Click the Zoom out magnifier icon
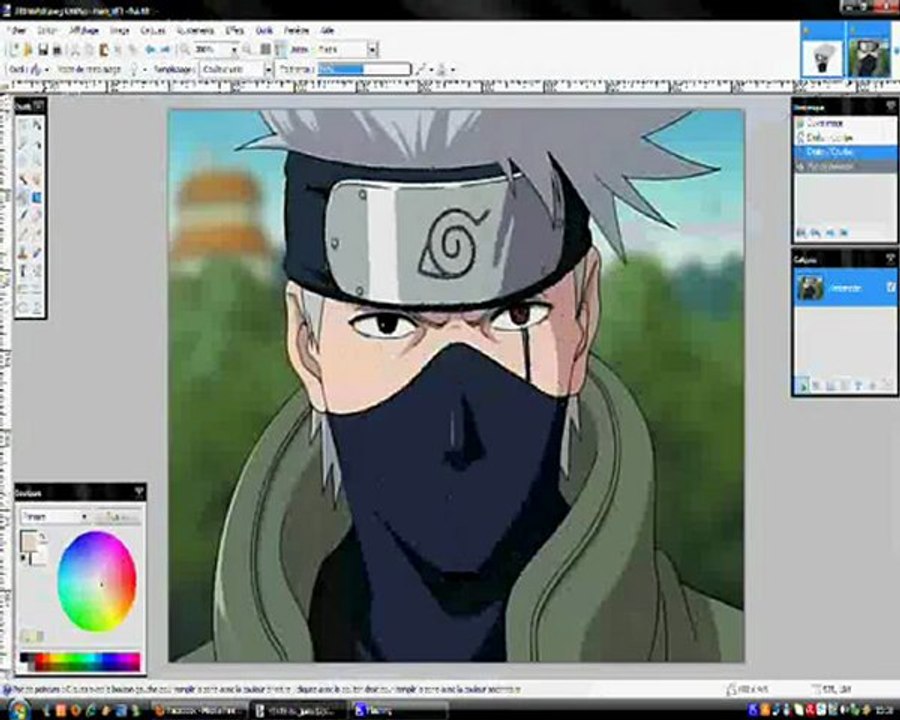Viewport: 900px width, 720px height. click(x=185, y=50)
